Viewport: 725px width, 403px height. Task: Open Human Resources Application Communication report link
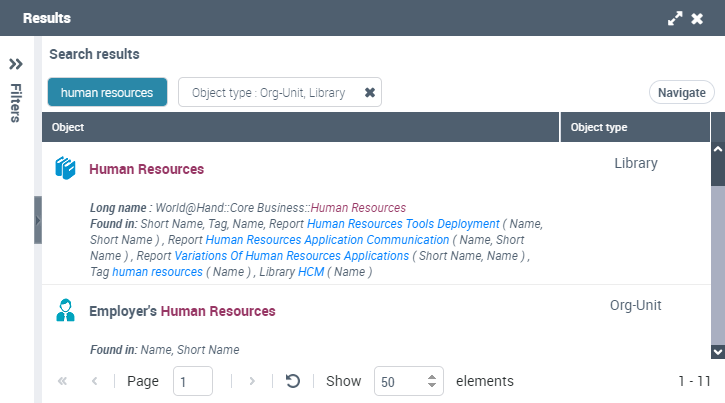tap(327, 240)
